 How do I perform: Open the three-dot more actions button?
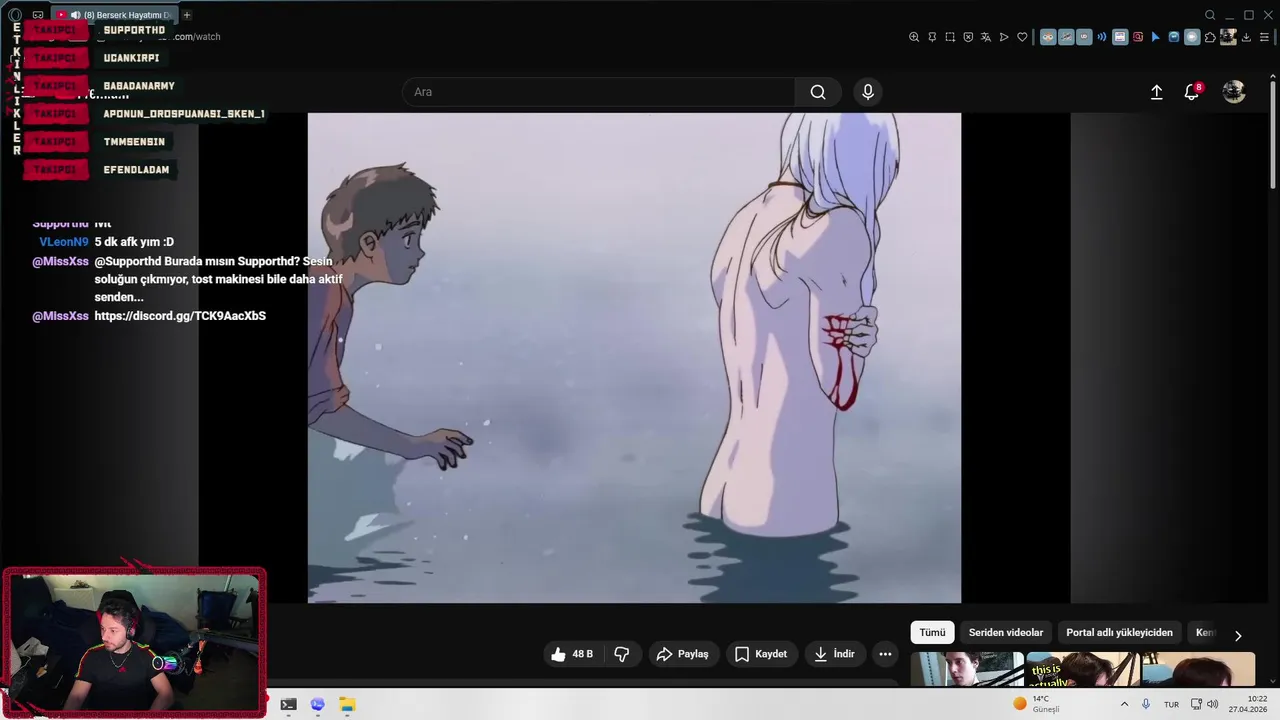[x=885, y=654]
